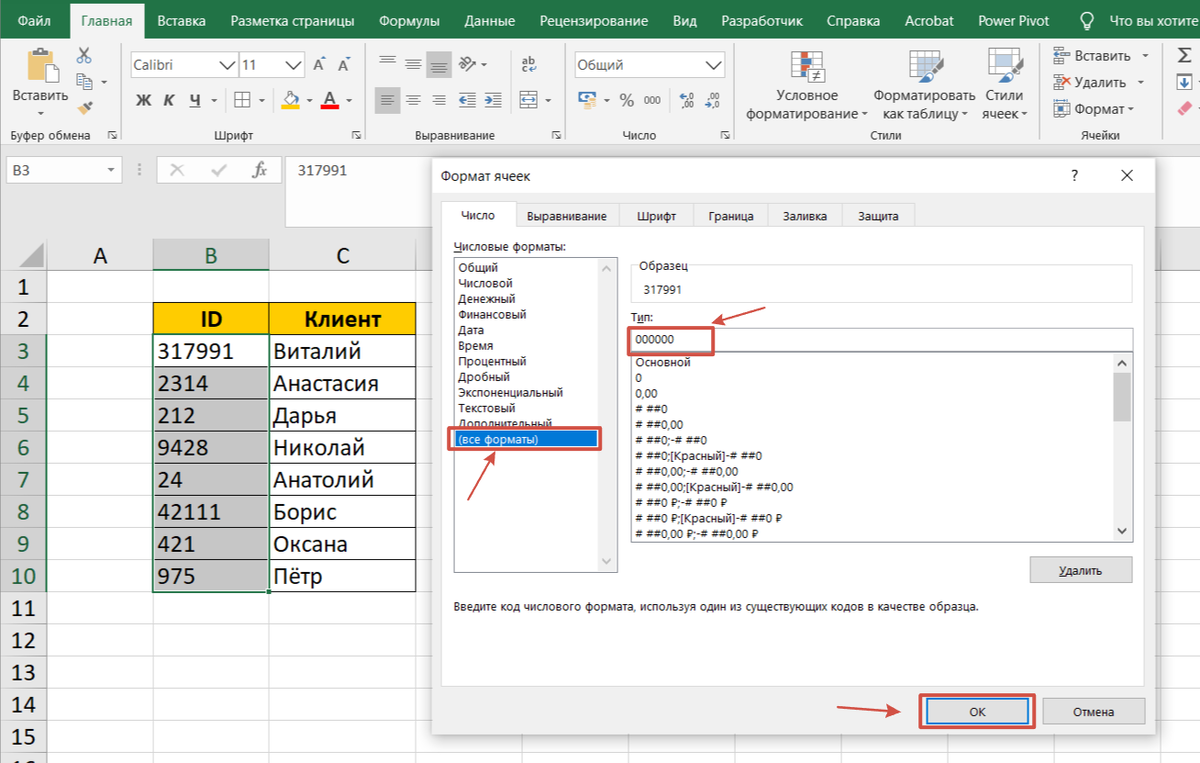Open the Шрифт group dialog launcher

356,135
